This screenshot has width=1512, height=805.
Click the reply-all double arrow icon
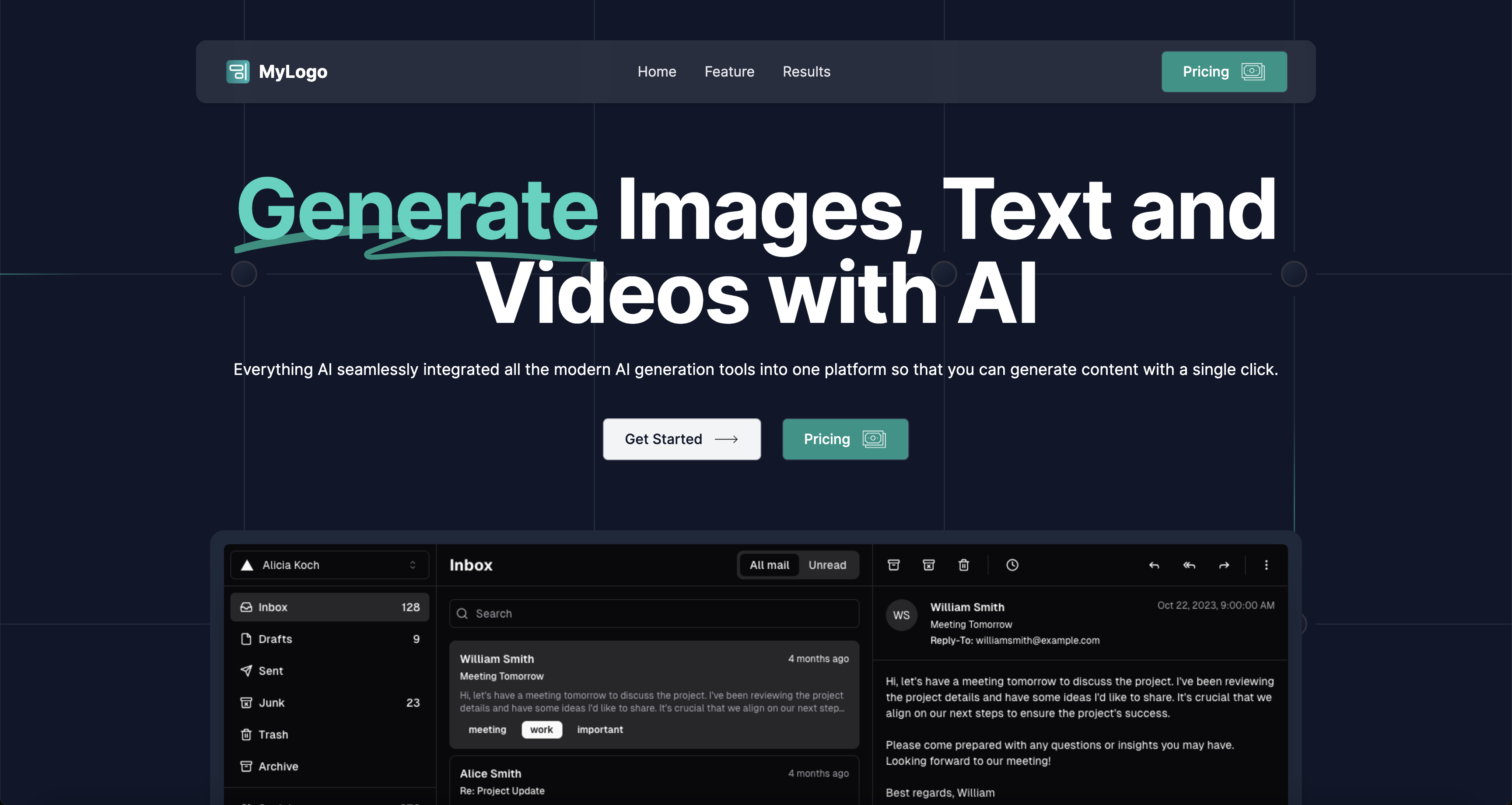(x=1189, y=565)
